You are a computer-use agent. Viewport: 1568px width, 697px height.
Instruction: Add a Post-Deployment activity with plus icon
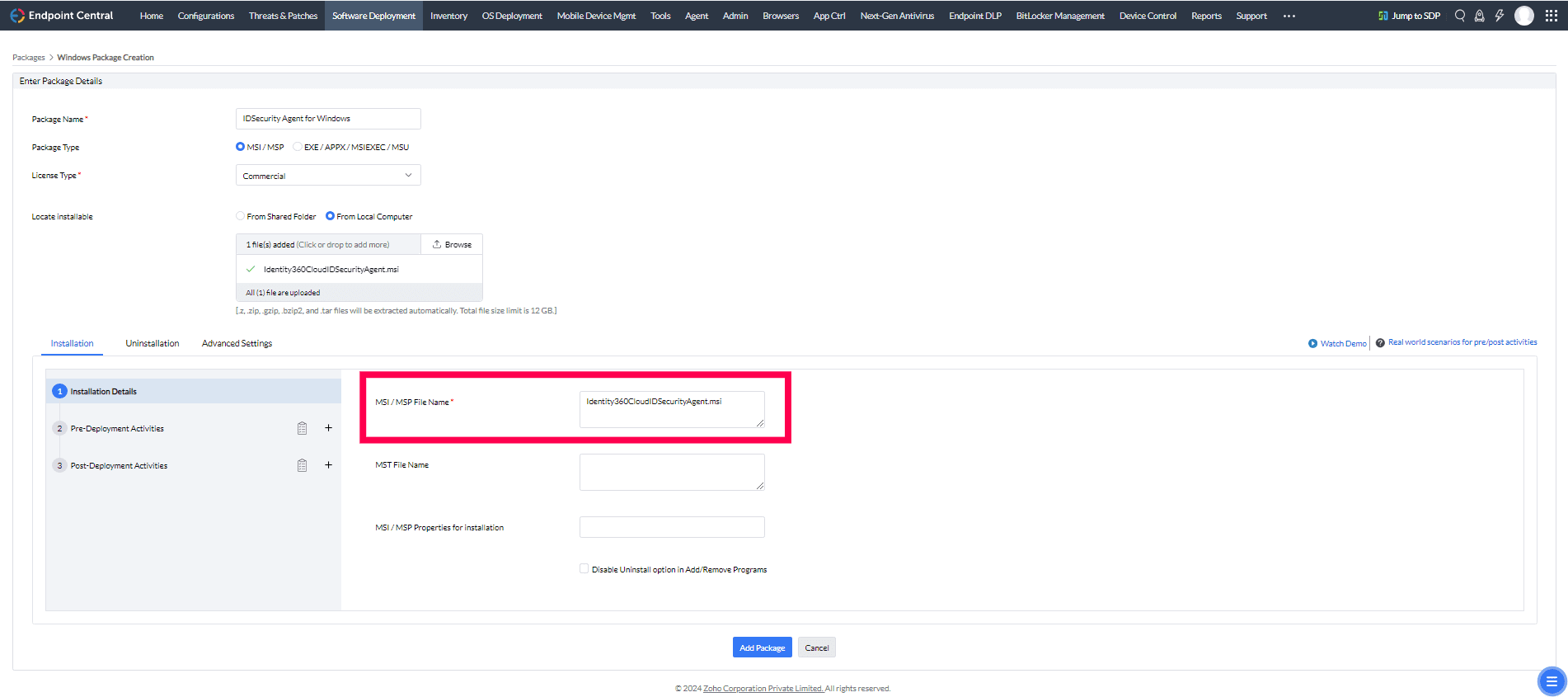tap(328, 465)
